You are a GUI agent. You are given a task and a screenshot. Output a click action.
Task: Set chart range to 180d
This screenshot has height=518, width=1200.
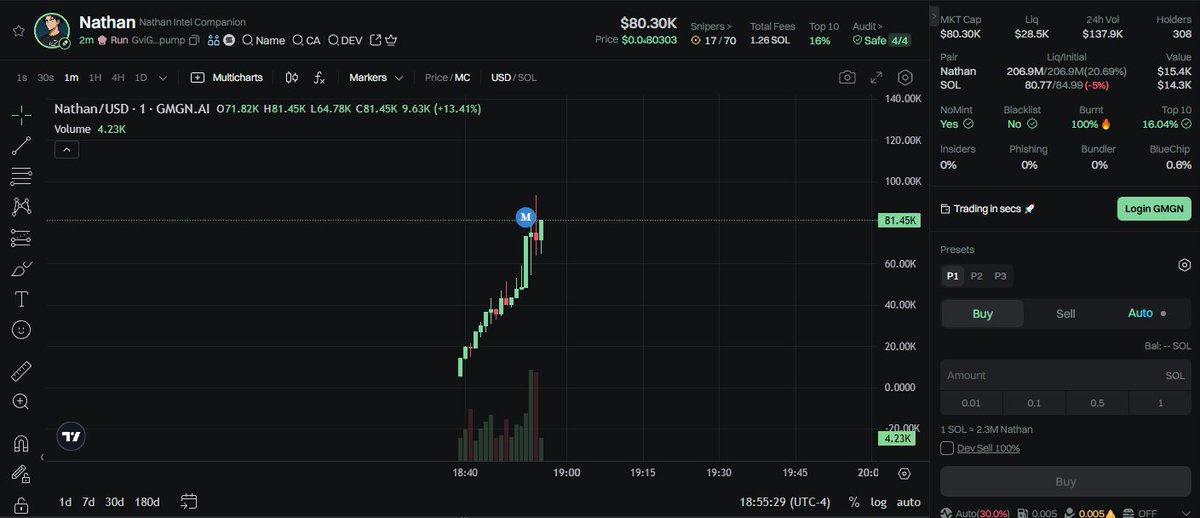(147, 501)
